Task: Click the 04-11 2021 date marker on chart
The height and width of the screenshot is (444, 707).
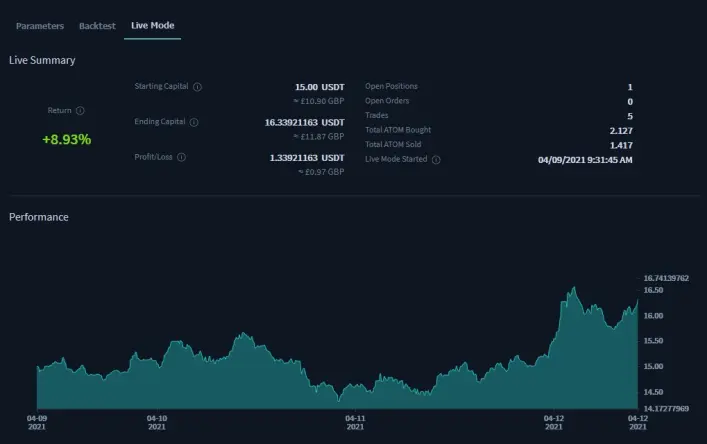Action: pyautogui.click(x=355, y=422)
